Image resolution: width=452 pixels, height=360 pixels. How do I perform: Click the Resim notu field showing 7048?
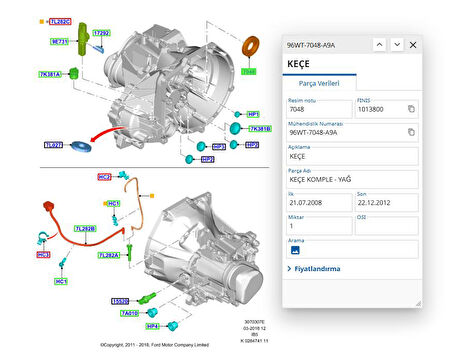tap(320, 109)
